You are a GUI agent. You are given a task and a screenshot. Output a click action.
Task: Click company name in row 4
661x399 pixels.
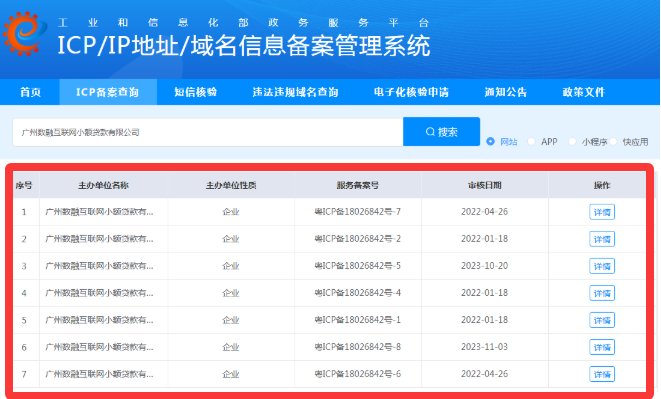[99, 293]
